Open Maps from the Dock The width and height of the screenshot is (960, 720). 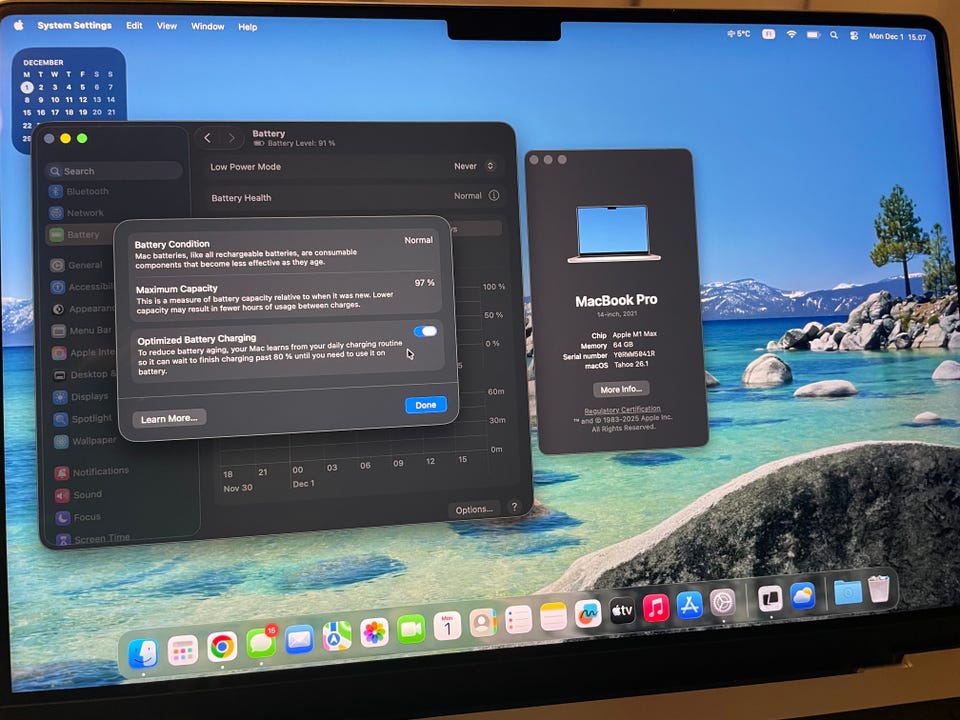[x=337, y=637]
